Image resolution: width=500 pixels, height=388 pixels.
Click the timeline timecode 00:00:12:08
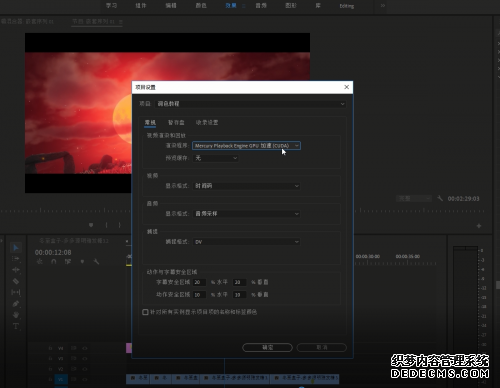[x=53, y=252]
